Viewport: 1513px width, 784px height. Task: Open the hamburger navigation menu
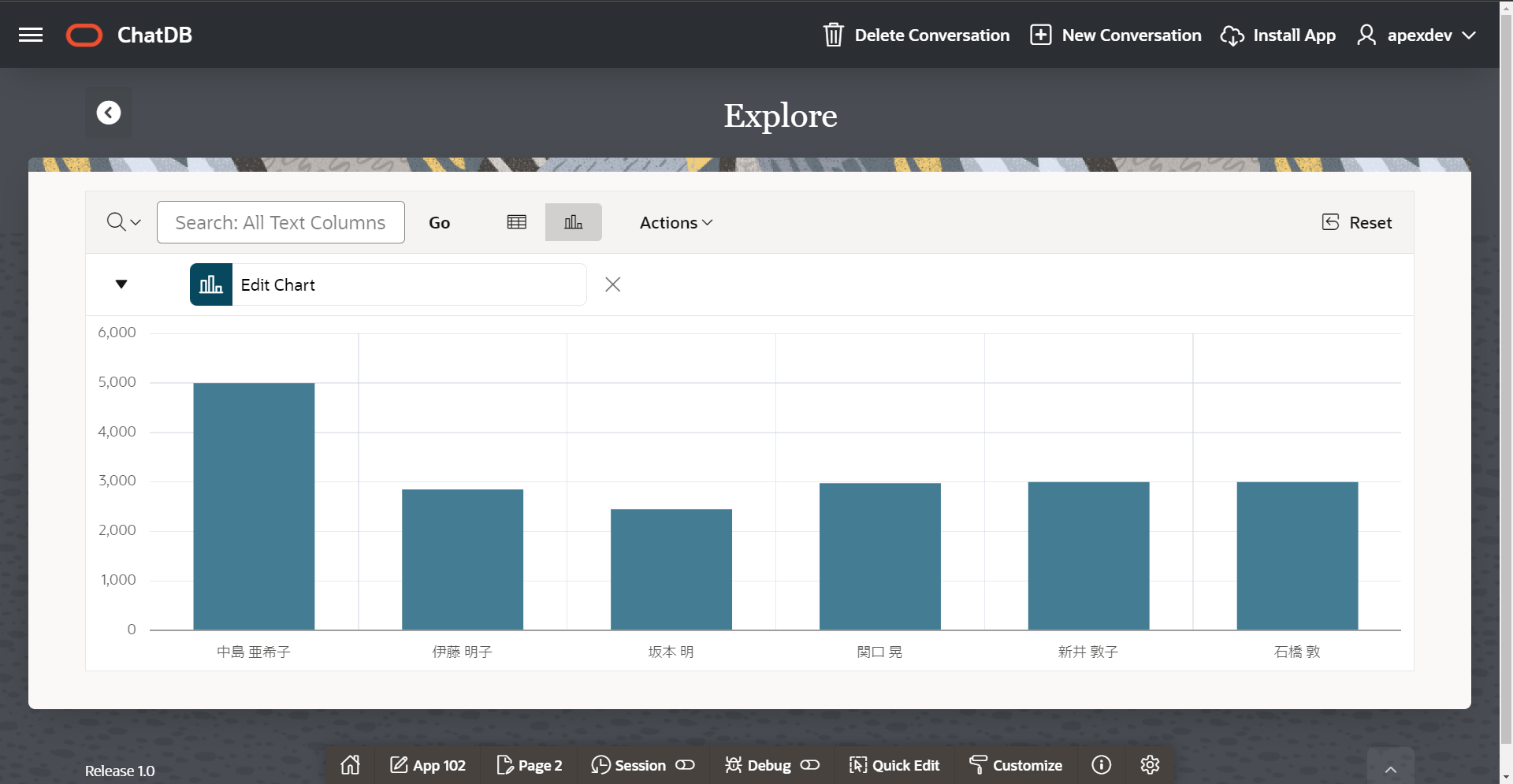pyautogui.click(x=31, y=35)
